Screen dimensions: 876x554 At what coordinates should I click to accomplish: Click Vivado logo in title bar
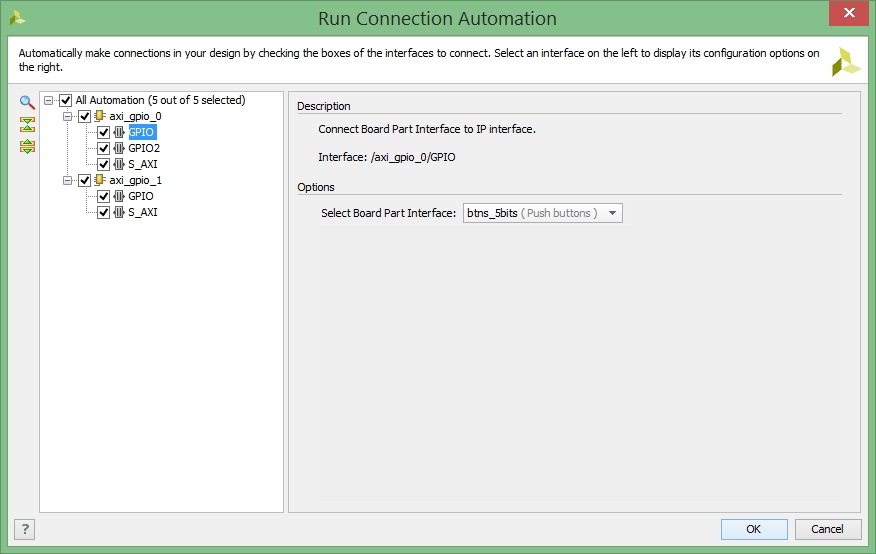click(17, 18)
